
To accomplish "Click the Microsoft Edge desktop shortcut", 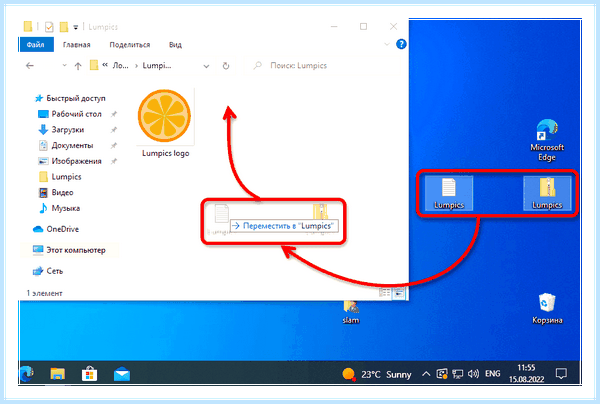I will [547, 140].
